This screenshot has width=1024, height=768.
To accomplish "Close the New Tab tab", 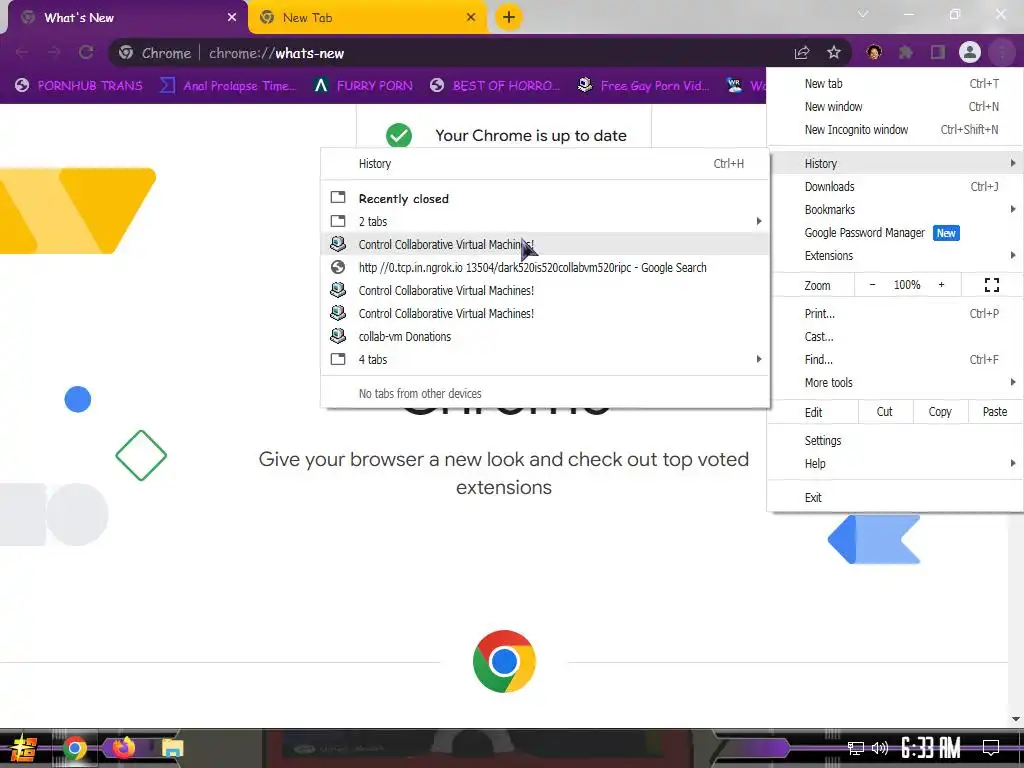I will pos(471,18).
